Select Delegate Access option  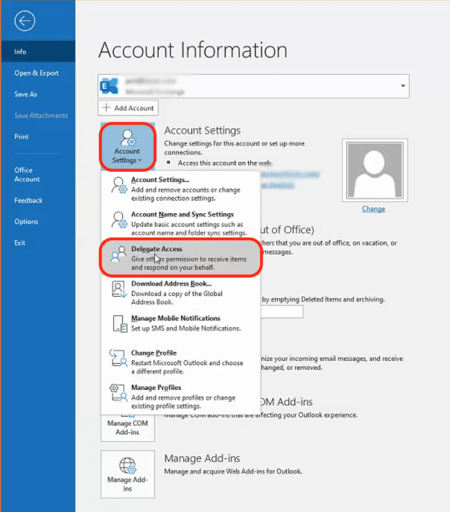180,258
